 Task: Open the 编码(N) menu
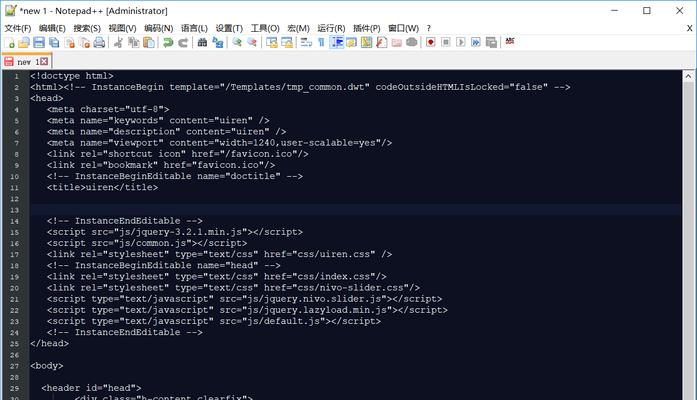click(x=158, y=28)
